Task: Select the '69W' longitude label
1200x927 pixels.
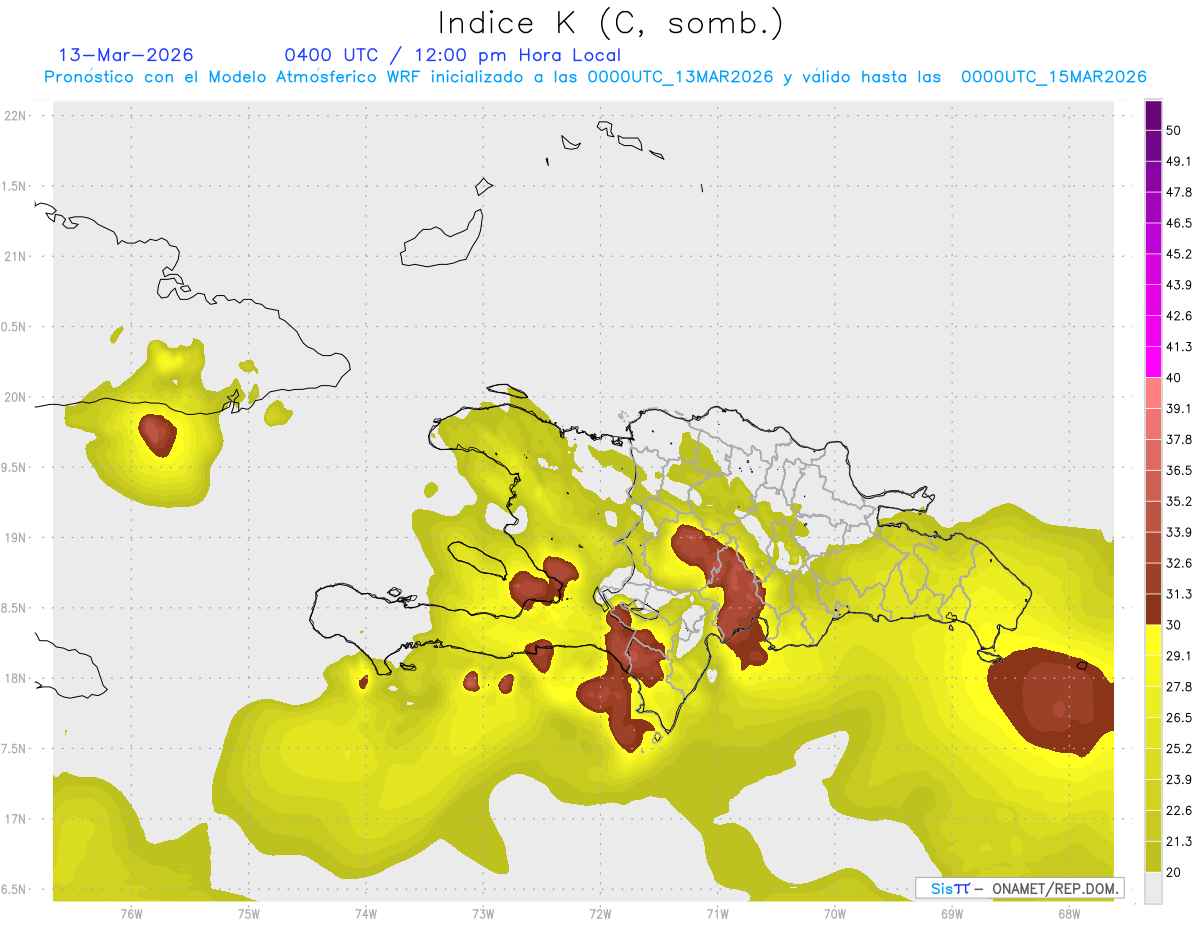Action: click(951, 914)
